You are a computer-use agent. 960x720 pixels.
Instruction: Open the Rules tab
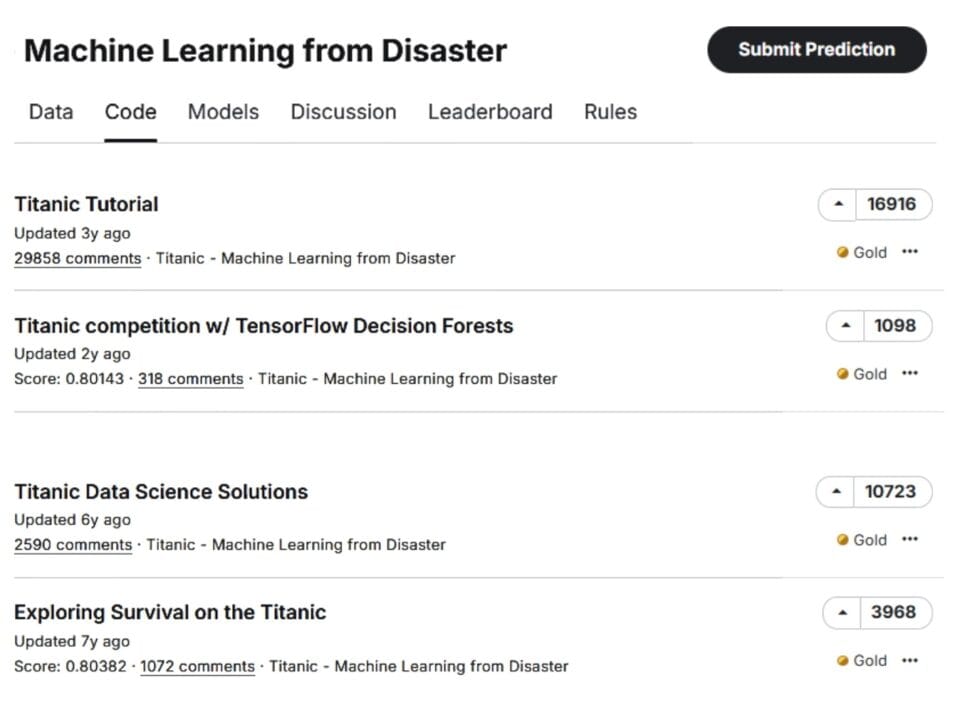tap(610, 112)
